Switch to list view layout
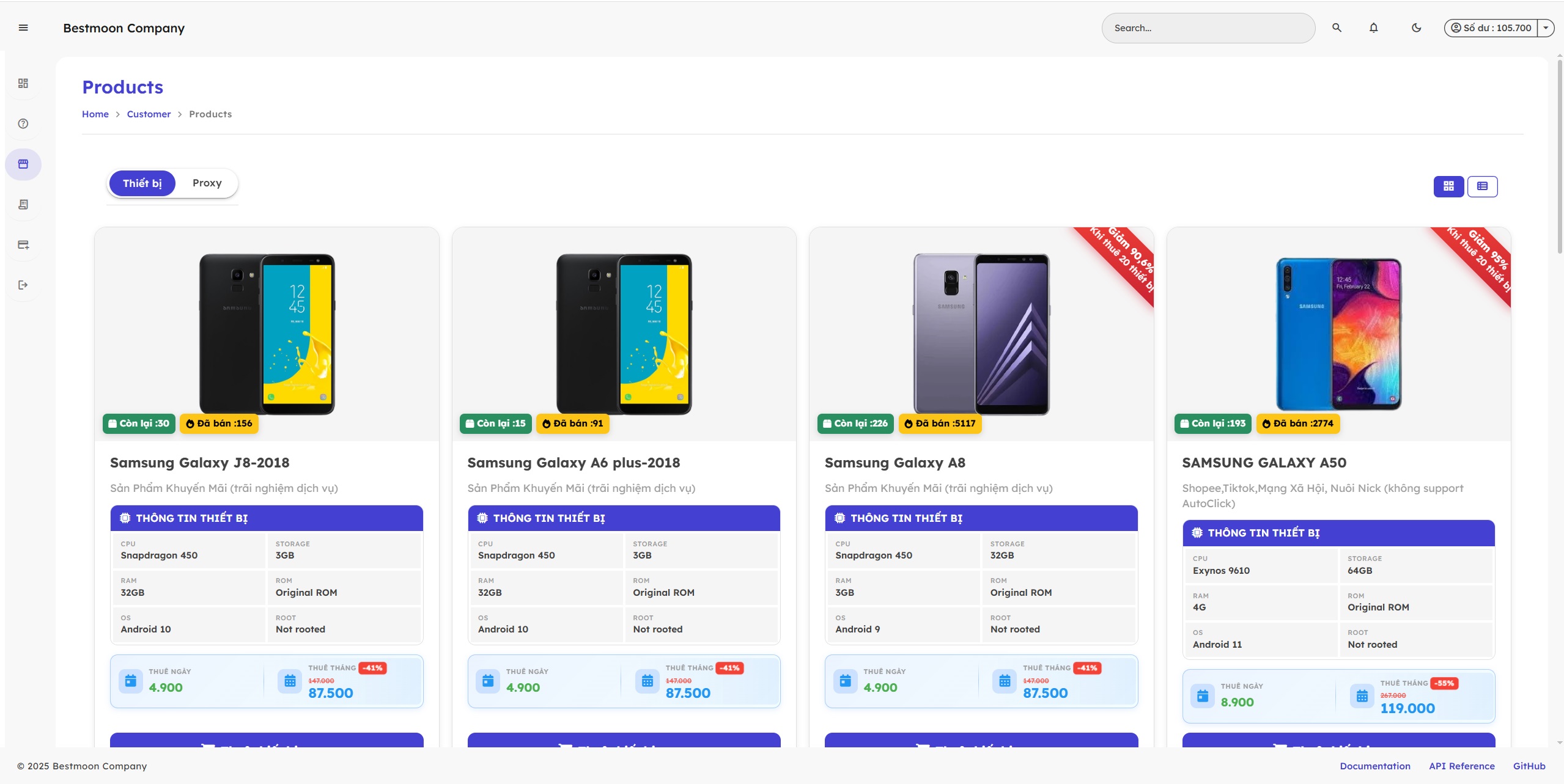 1482,186
